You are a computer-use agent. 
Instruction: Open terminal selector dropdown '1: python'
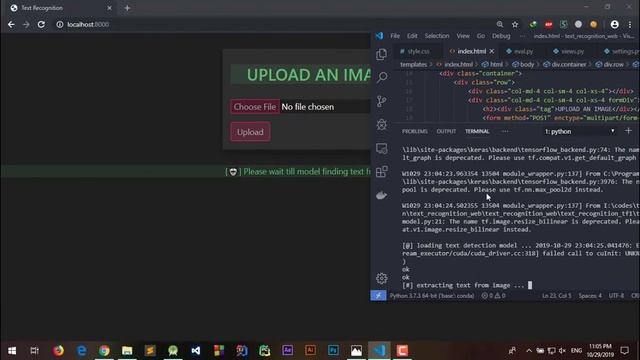[580, 131]
